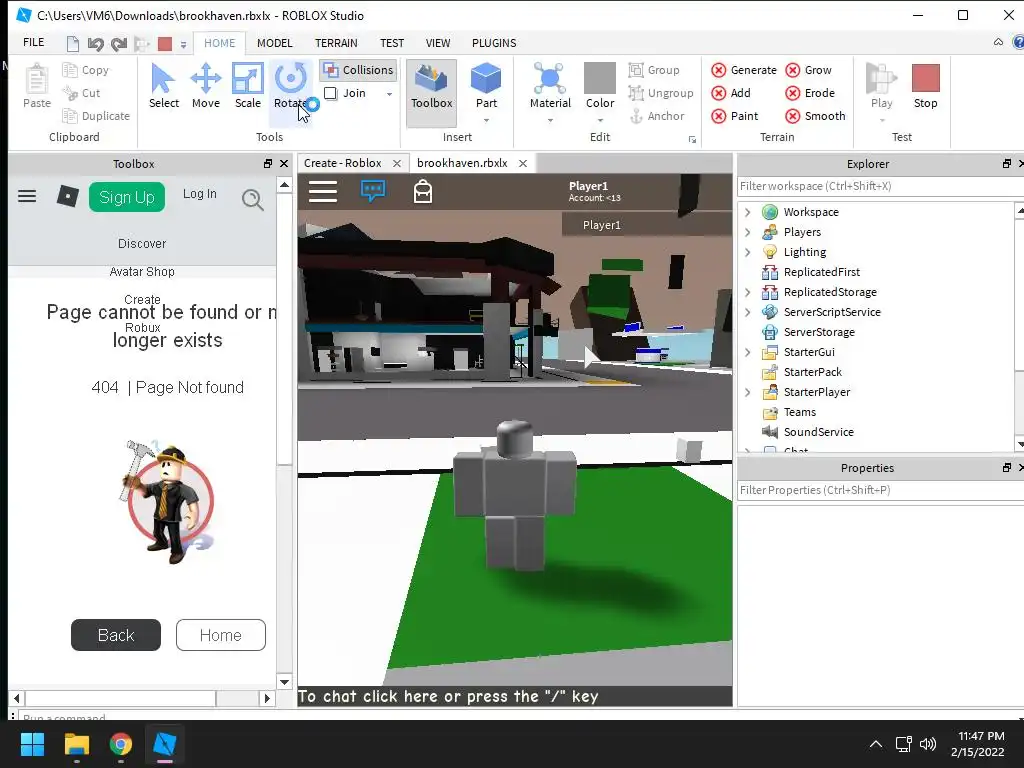The height and width of the screenshot is (768, 1024).
Task: Click the Roblox logo in Toolbox page
Action: pos(67,195)
